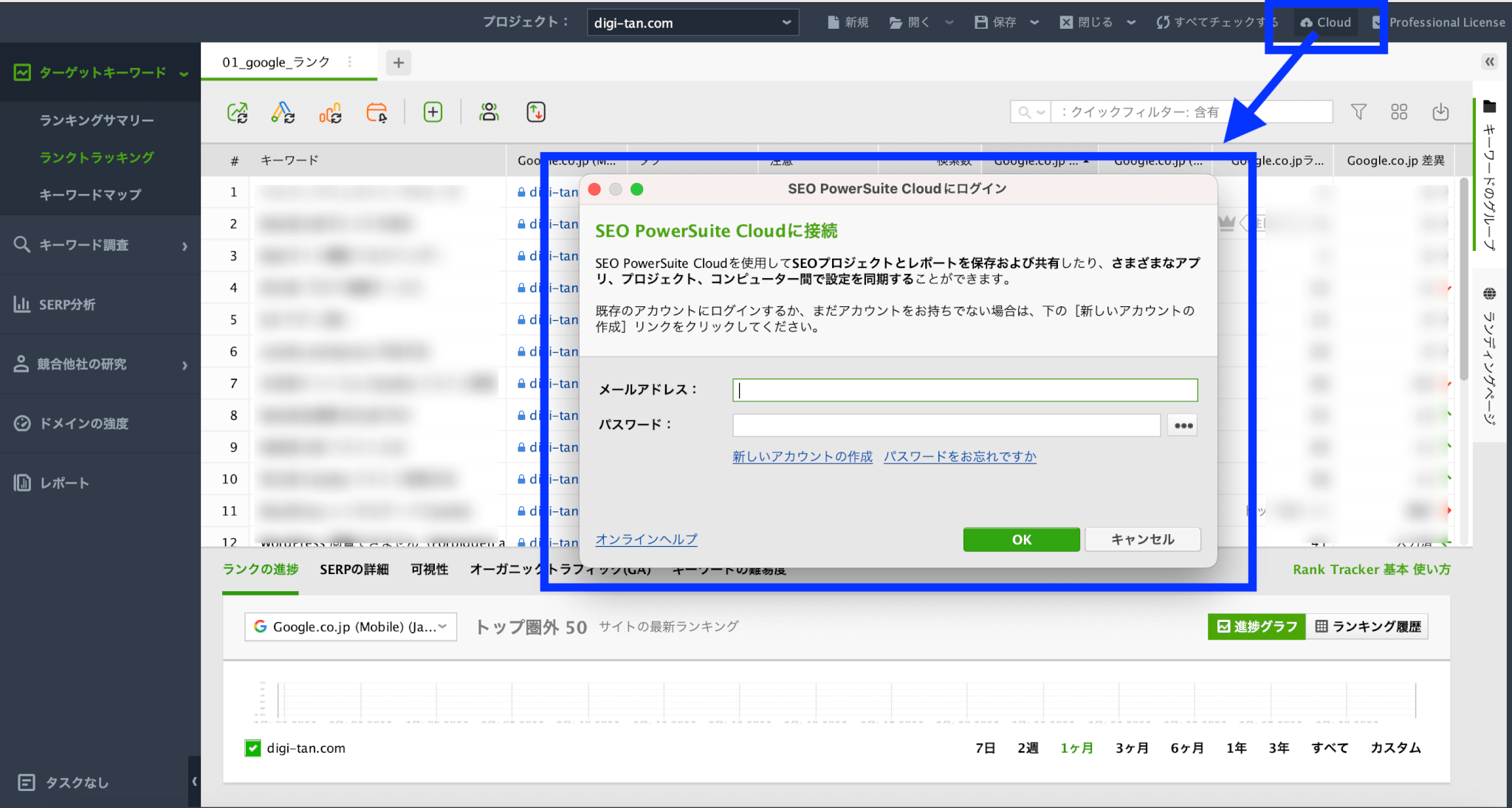
Task: Open the landing pages globe icon
Action: 1490,294
